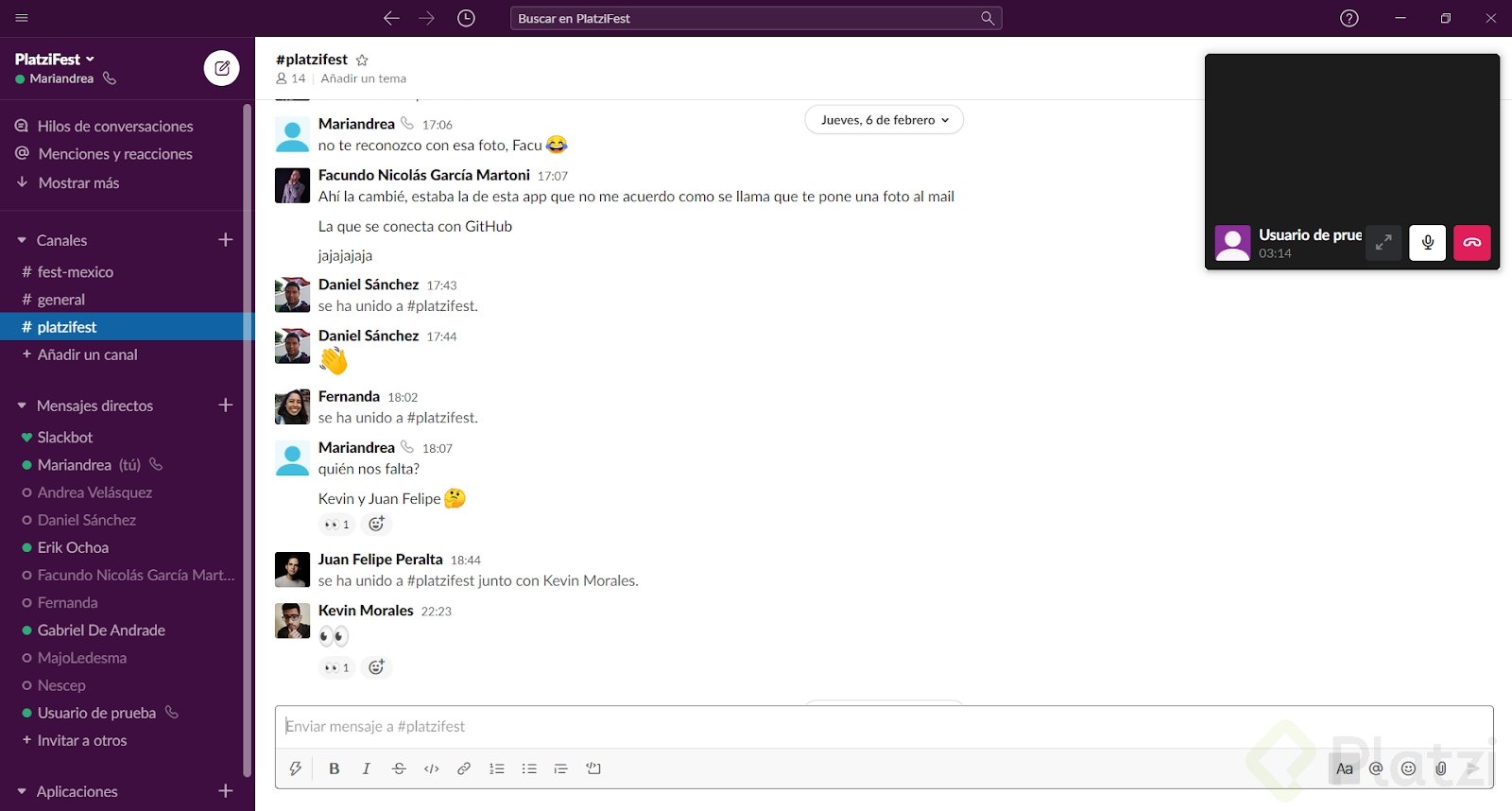The width and height of the screenshot is (1512, 811).
Task: Add an app with Aplicaciones plus icon
Action: coord(225,791)
